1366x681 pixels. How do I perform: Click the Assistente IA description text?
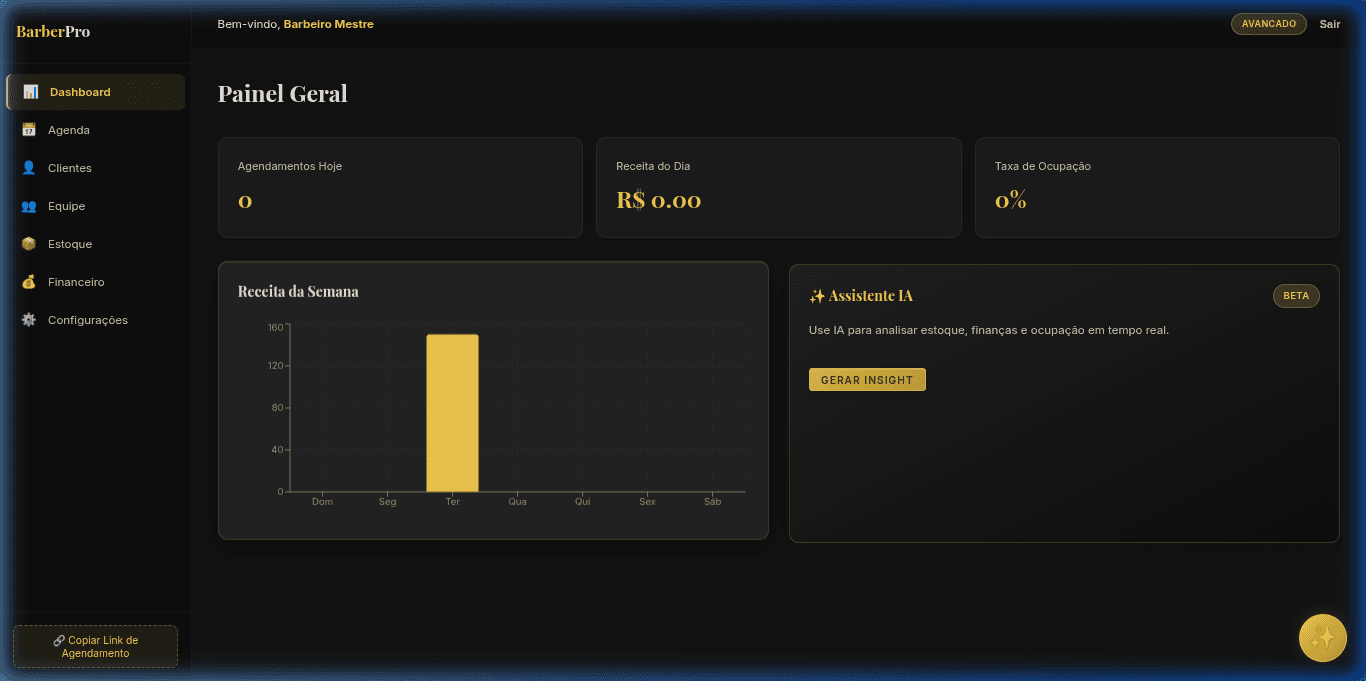[x=989, y=330]
